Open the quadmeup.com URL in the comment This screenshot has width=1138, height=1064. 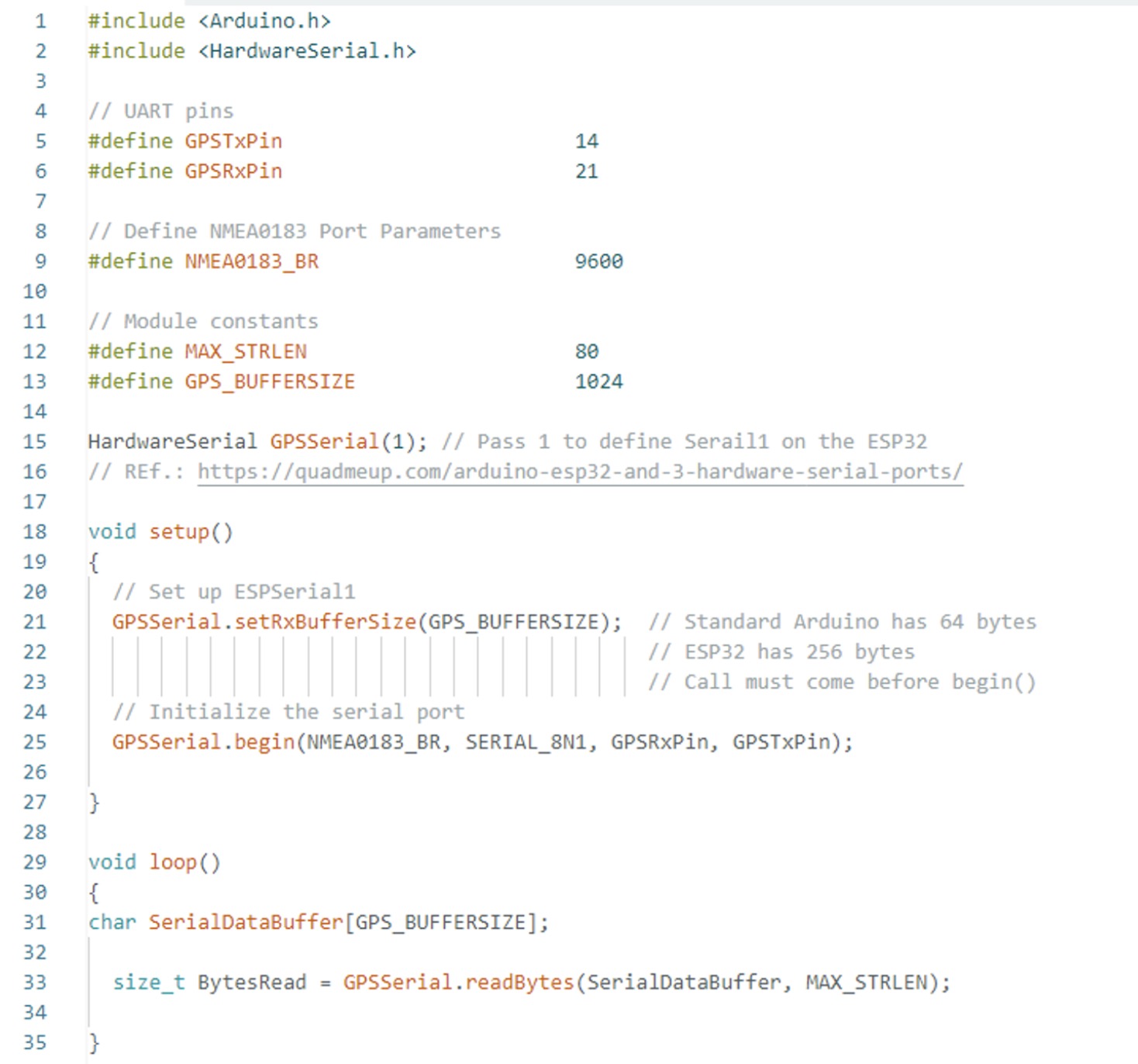pyautogui.click(x=580, y=472)
